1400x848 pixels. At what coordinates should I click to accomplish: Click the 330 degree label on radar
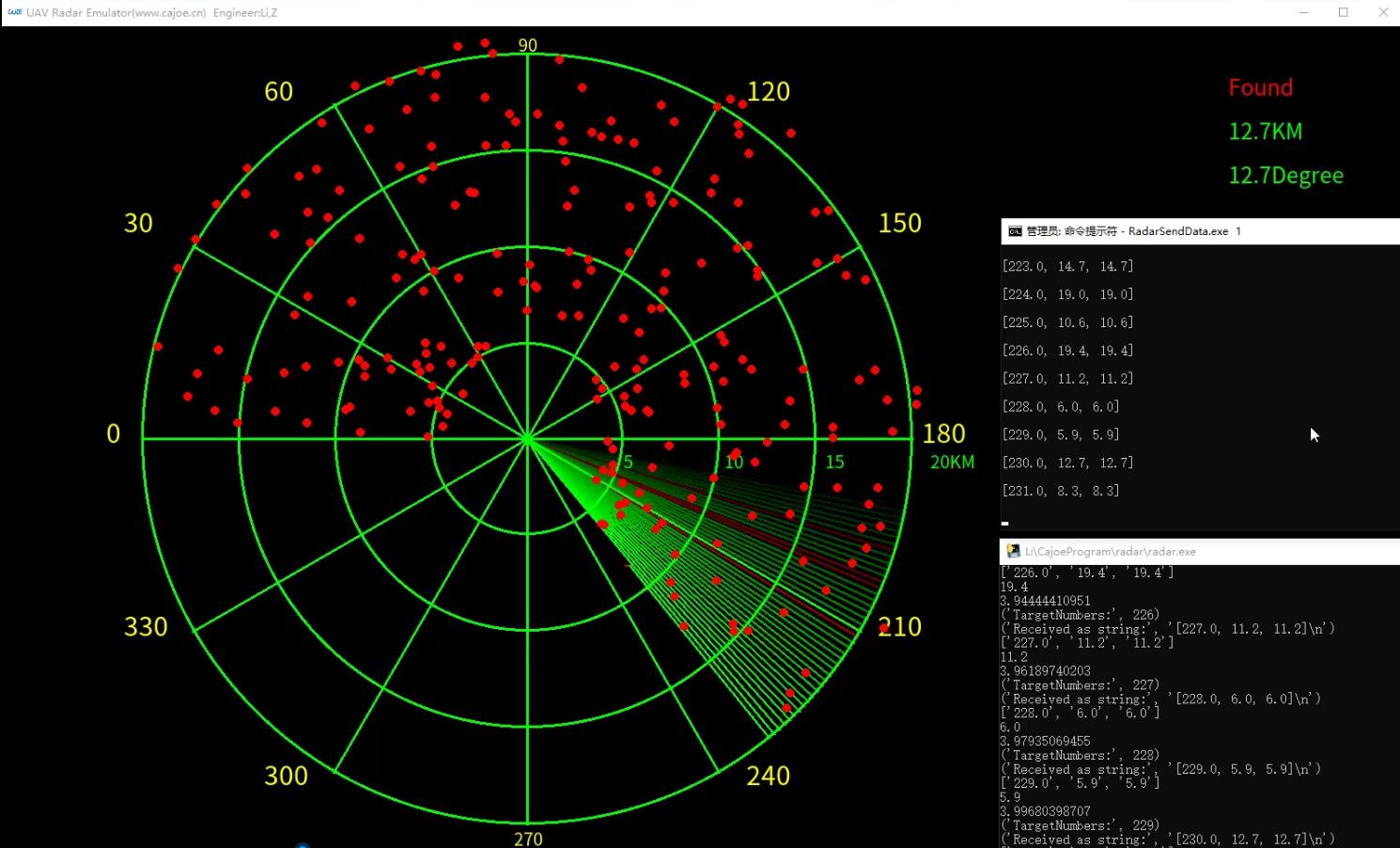146,626
